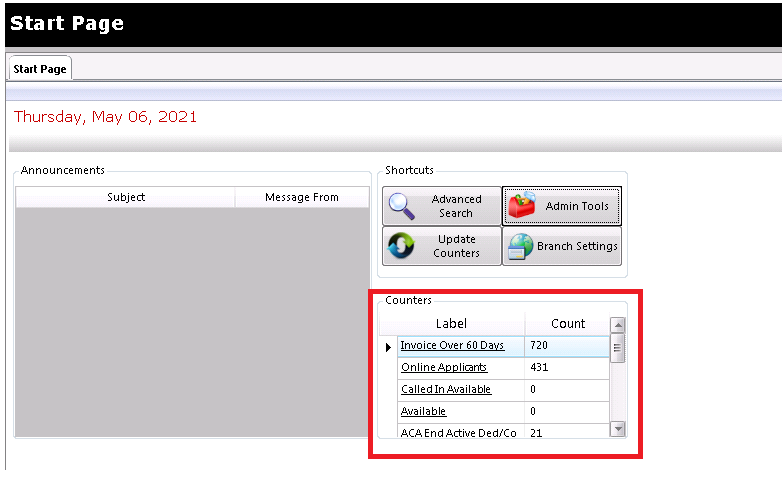Switch to the Start Page tab
This screenshot has width=782, height=477.
39,69
